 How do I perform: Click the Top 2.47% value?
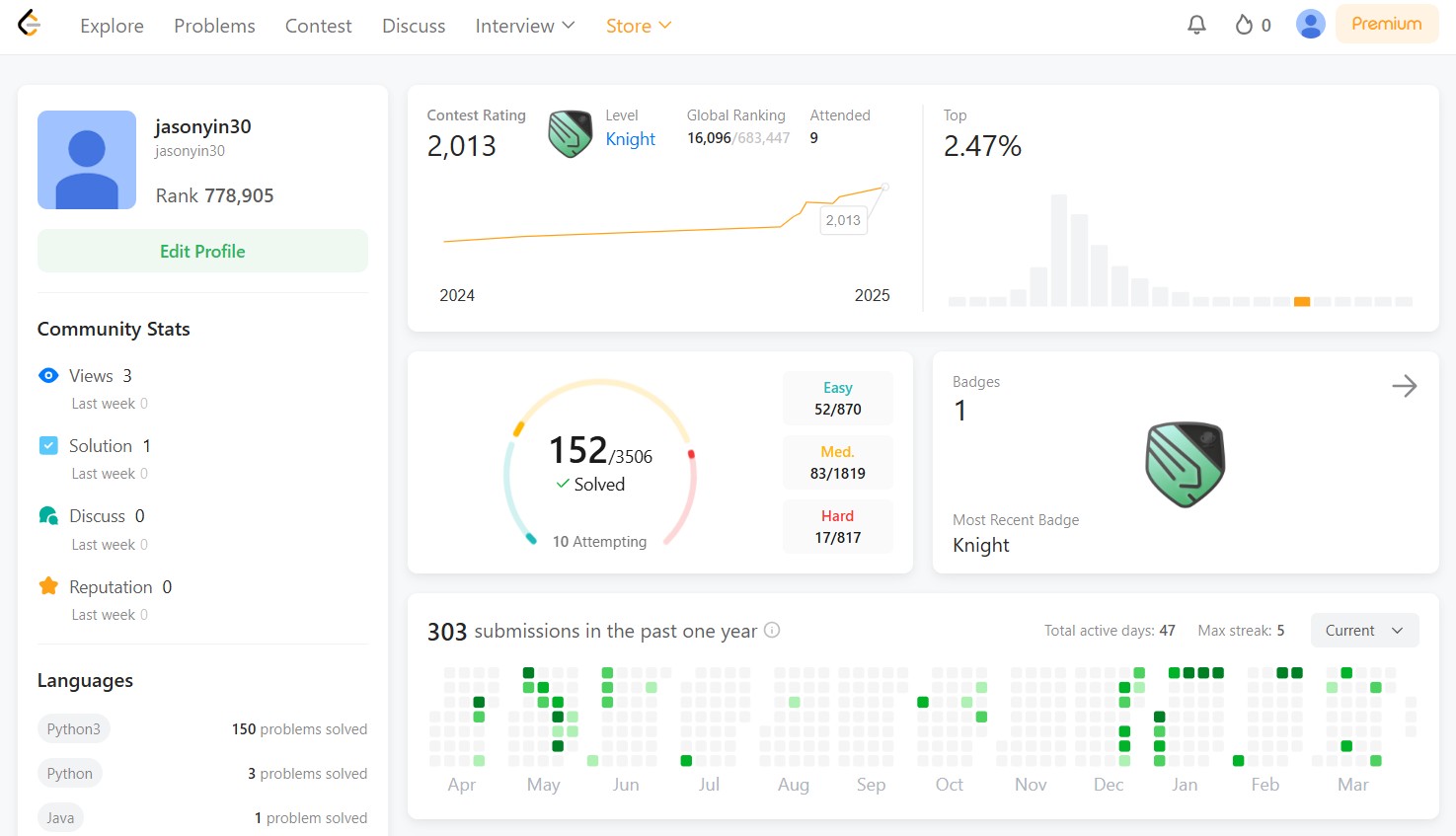[982, 146]
